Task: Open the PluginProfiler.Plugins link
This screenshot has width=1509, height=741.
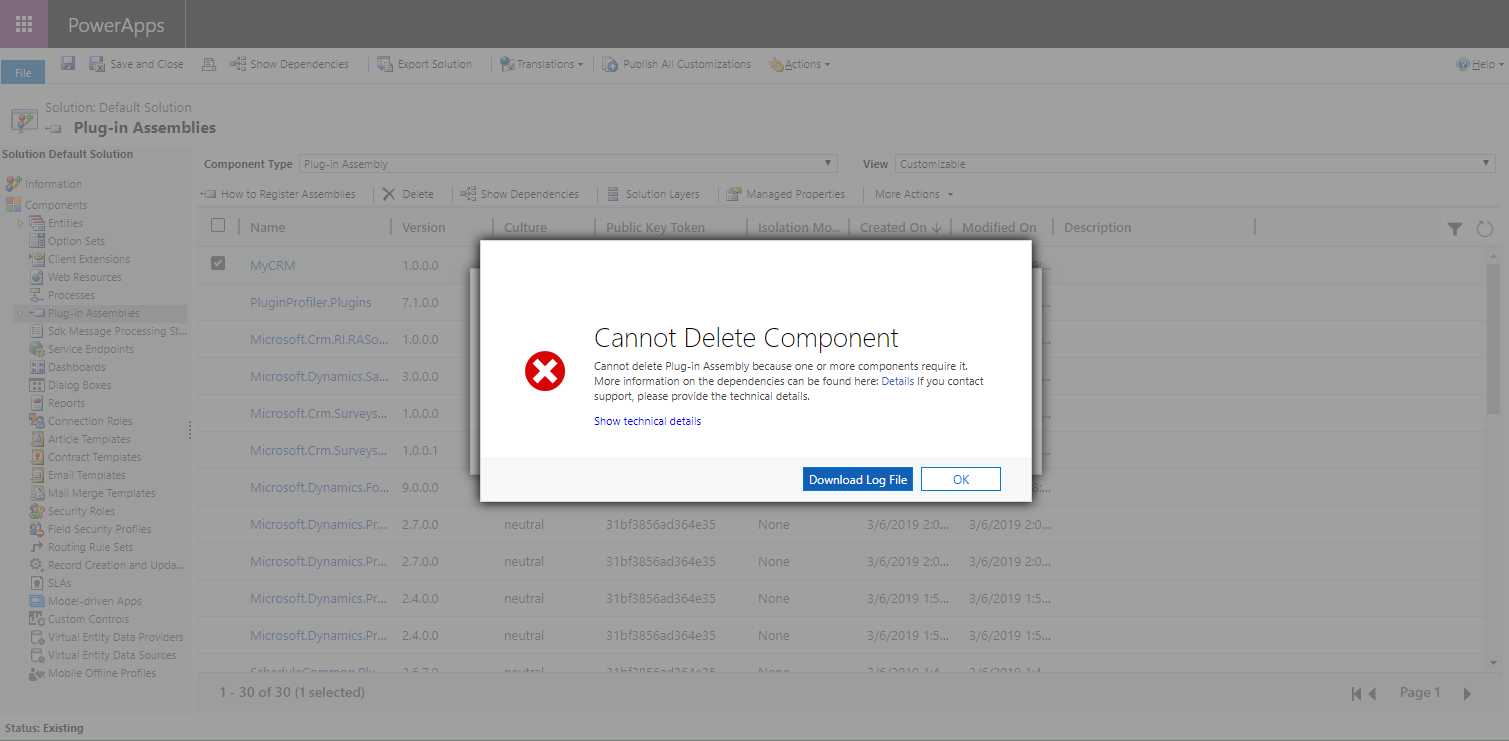Action: click(311, 302)
